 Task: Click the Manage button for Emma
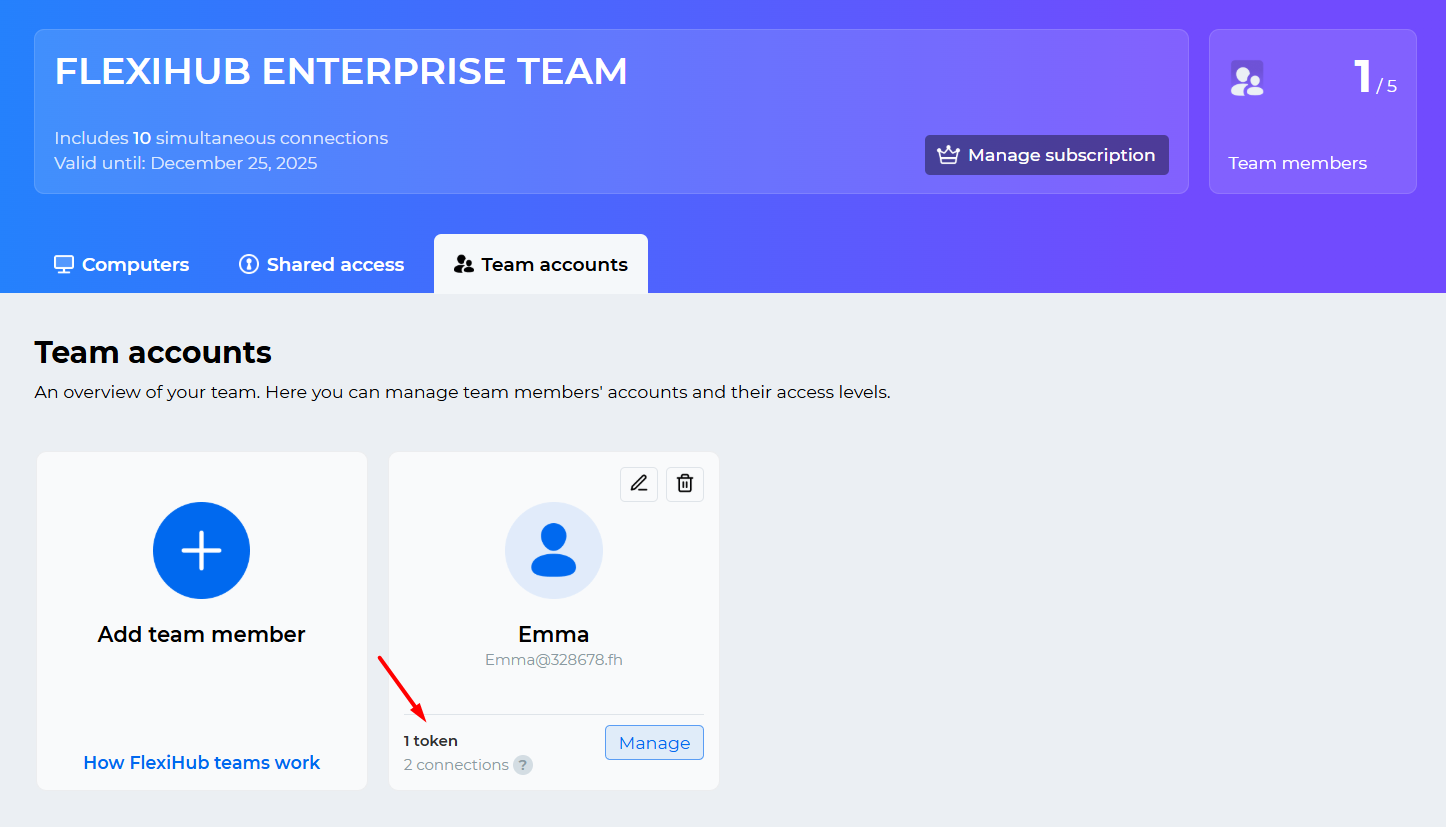(654, 743)
